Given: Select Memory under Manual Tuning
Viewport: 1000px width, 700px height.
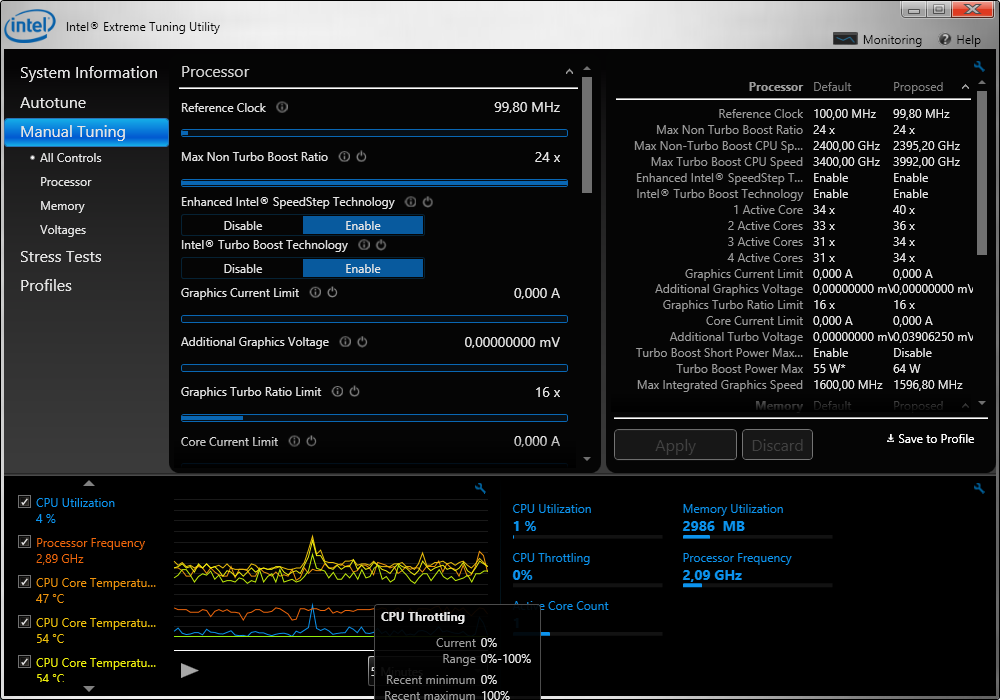Looking at the screenshot, I should pos(62,206).
